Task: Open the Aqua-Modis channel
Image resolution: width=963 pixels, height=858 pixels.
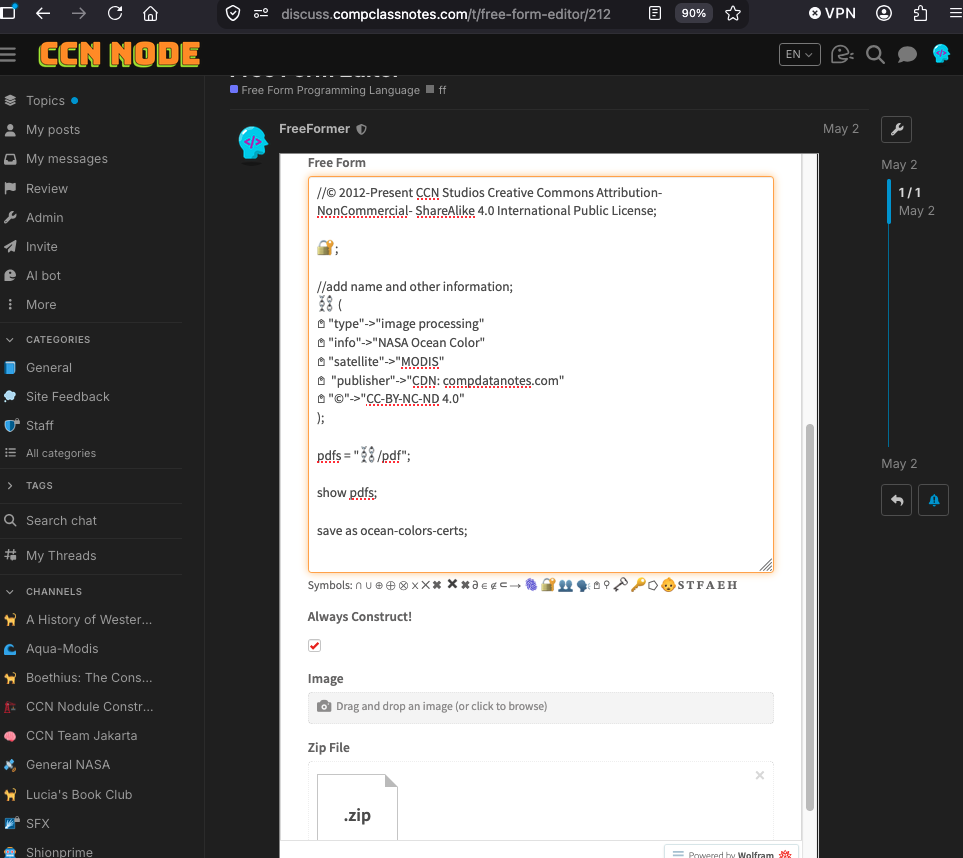Action: point(62,649)
